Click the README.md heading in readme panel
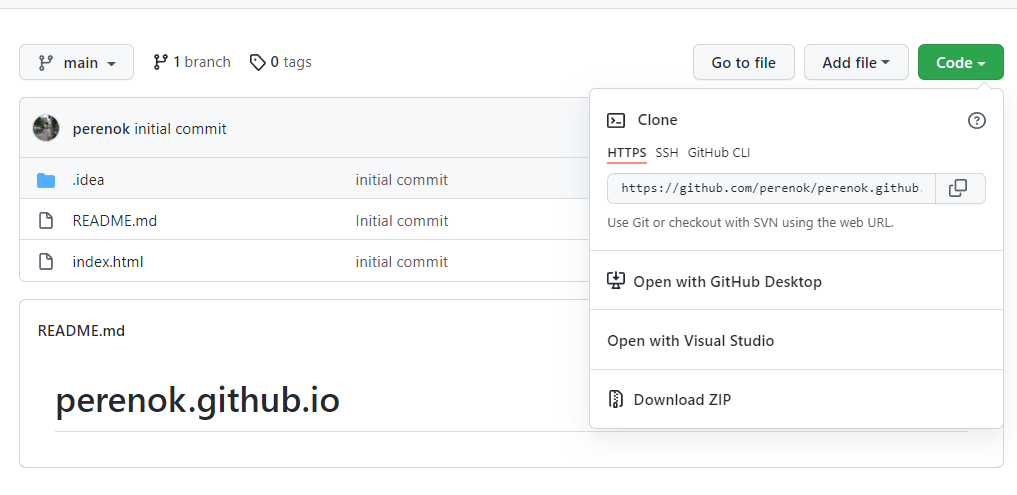Viewport: 1017px width, 495px height. pos(81,331)
